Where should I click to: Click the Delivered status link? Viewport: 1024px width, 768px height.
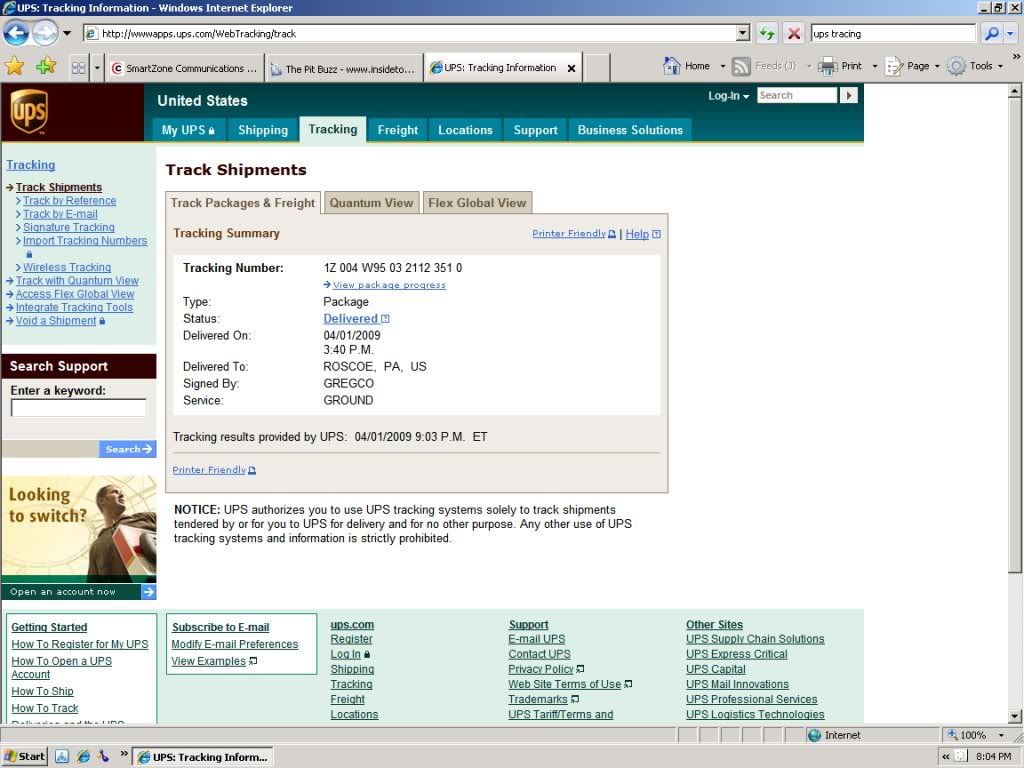[x=351, y=319]
